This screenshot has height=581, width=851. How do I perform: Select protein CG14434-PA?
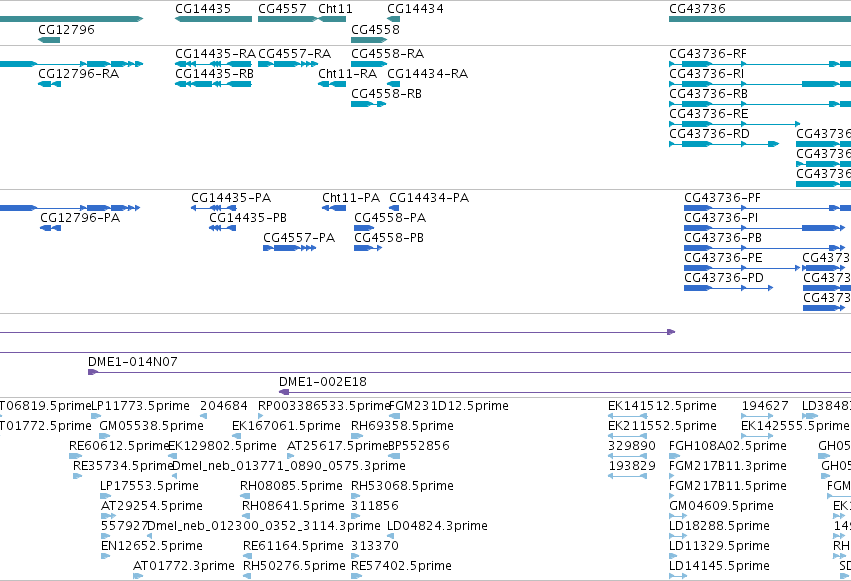(394, 208)
